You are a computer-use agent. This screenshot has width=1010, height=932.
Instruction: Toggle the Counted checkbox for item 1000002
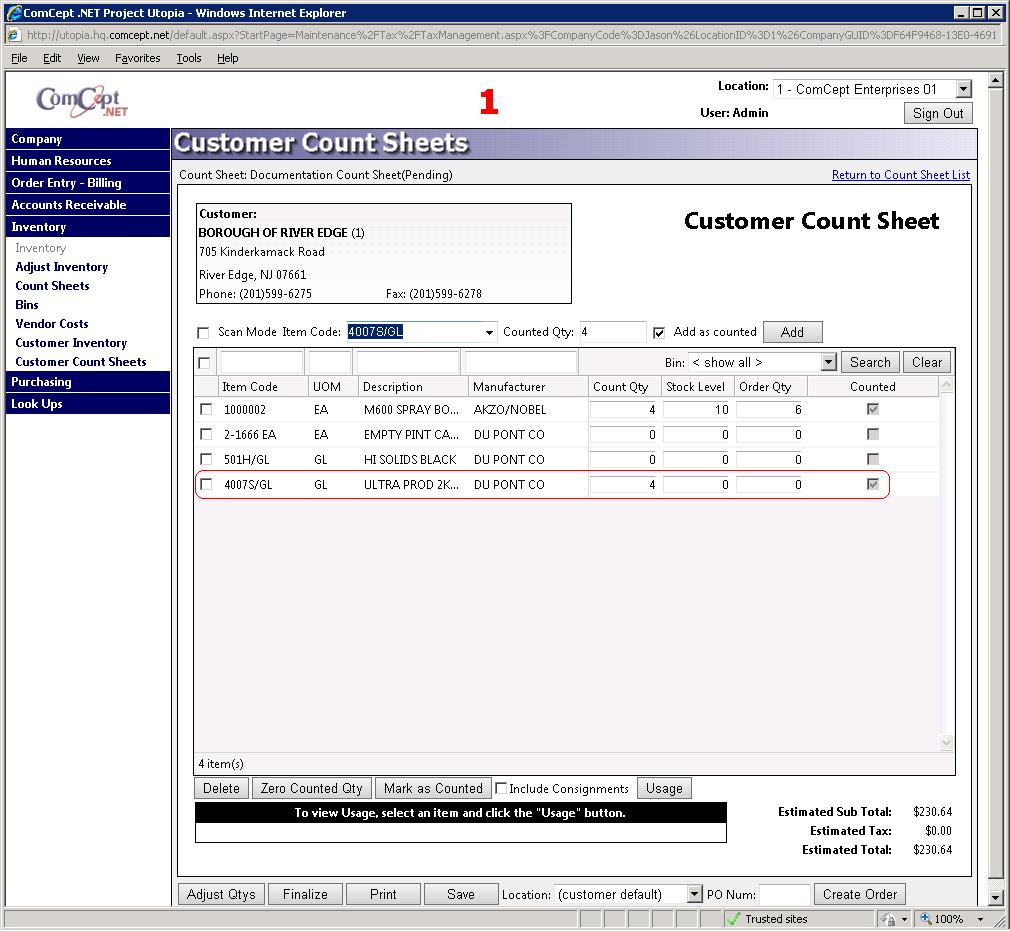click(x=871, y=409)
